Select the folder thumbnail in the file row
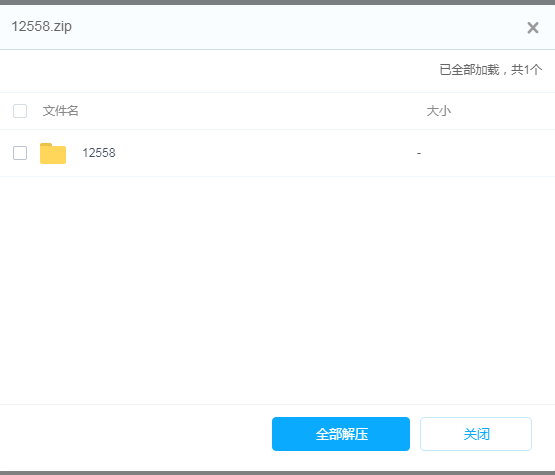Image resolution: width=555 pixels, height=475 pixels. [x=53, y=153]
